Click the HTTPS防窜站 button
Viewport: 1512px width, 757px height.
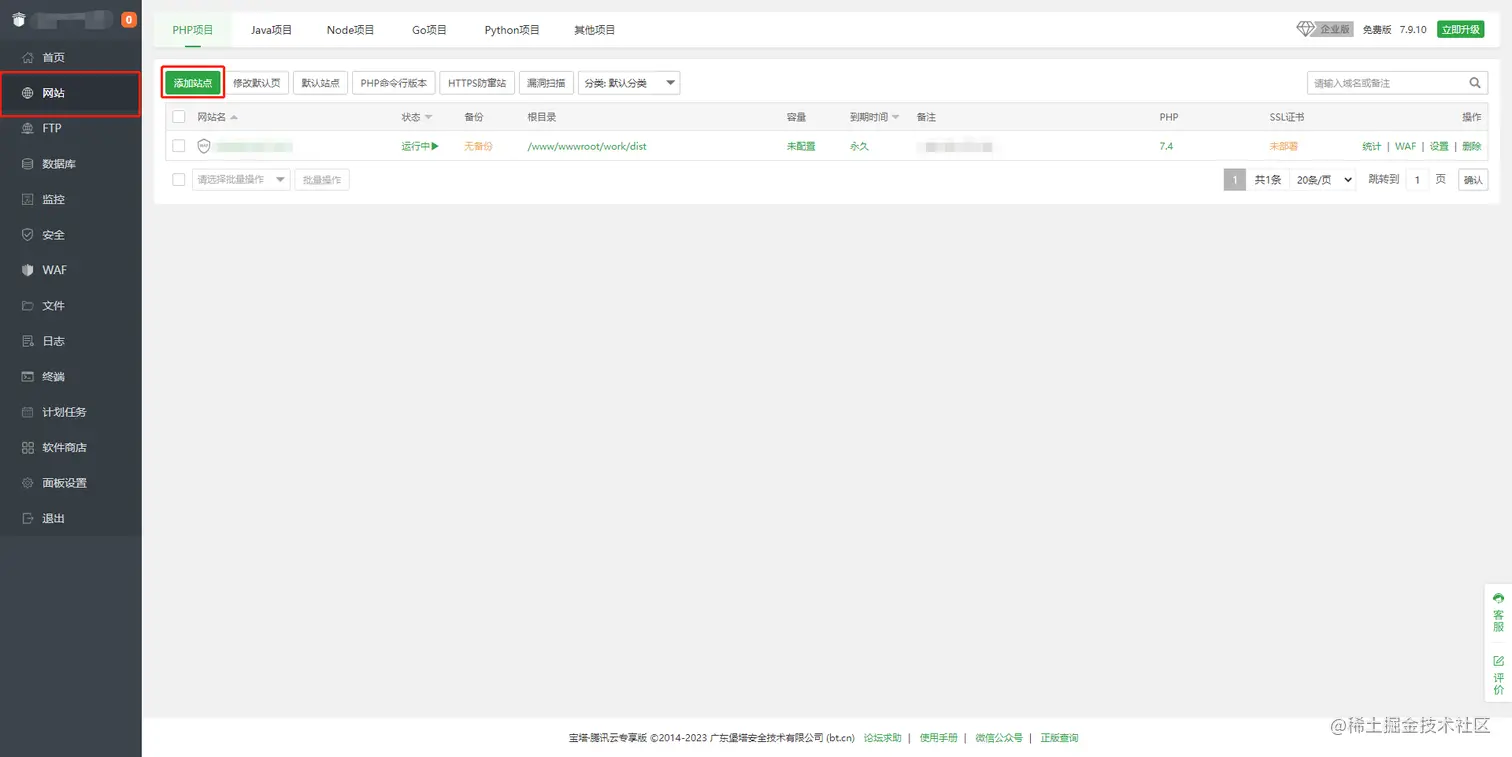477,83
